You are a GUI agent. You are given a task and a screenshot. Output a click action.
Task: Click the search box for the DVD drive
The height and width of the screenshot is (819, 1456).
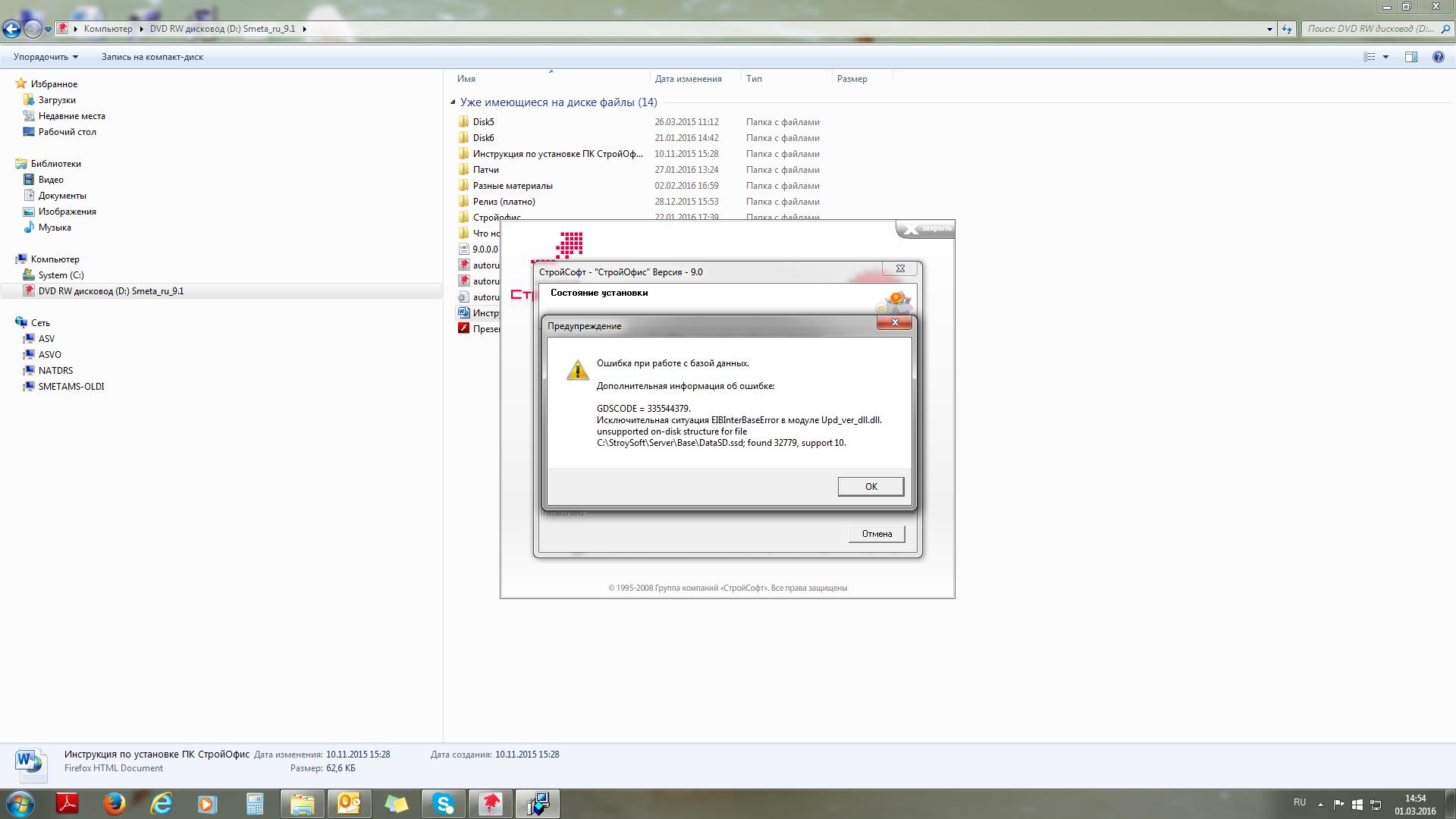point(1369,29)
